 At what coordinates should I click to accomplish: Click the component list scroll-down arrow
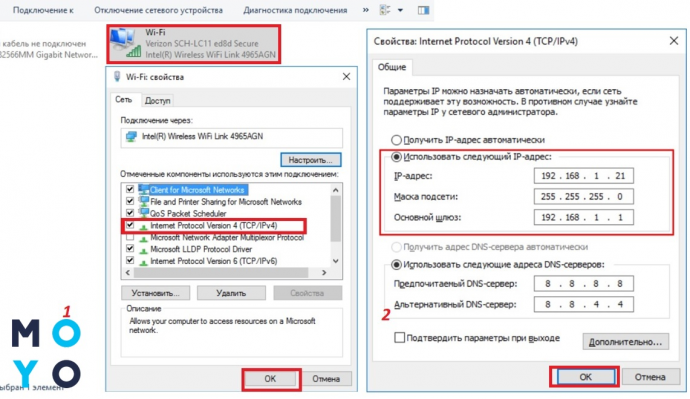point(336,261)
